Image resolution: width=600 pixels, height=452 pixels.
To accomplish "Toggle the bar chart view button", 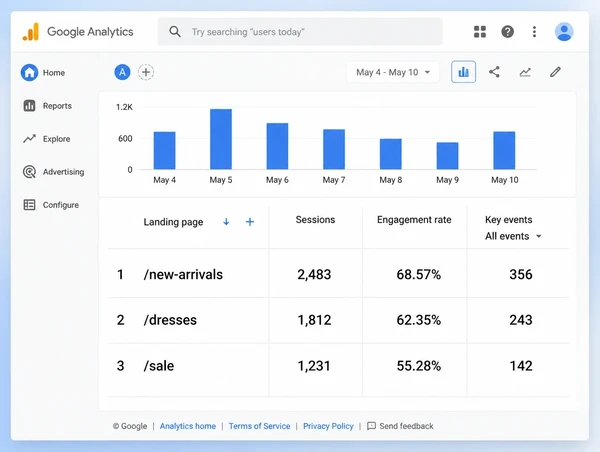I will [463, 72].
